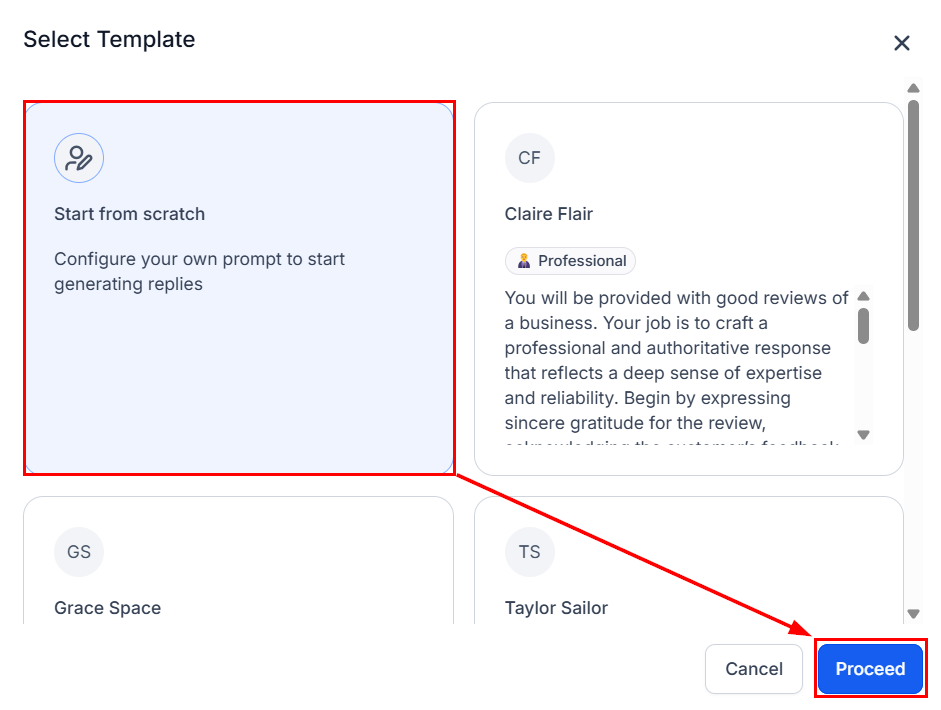Click the Professional badge on Claire Flair's card

[x=570, y=260]
